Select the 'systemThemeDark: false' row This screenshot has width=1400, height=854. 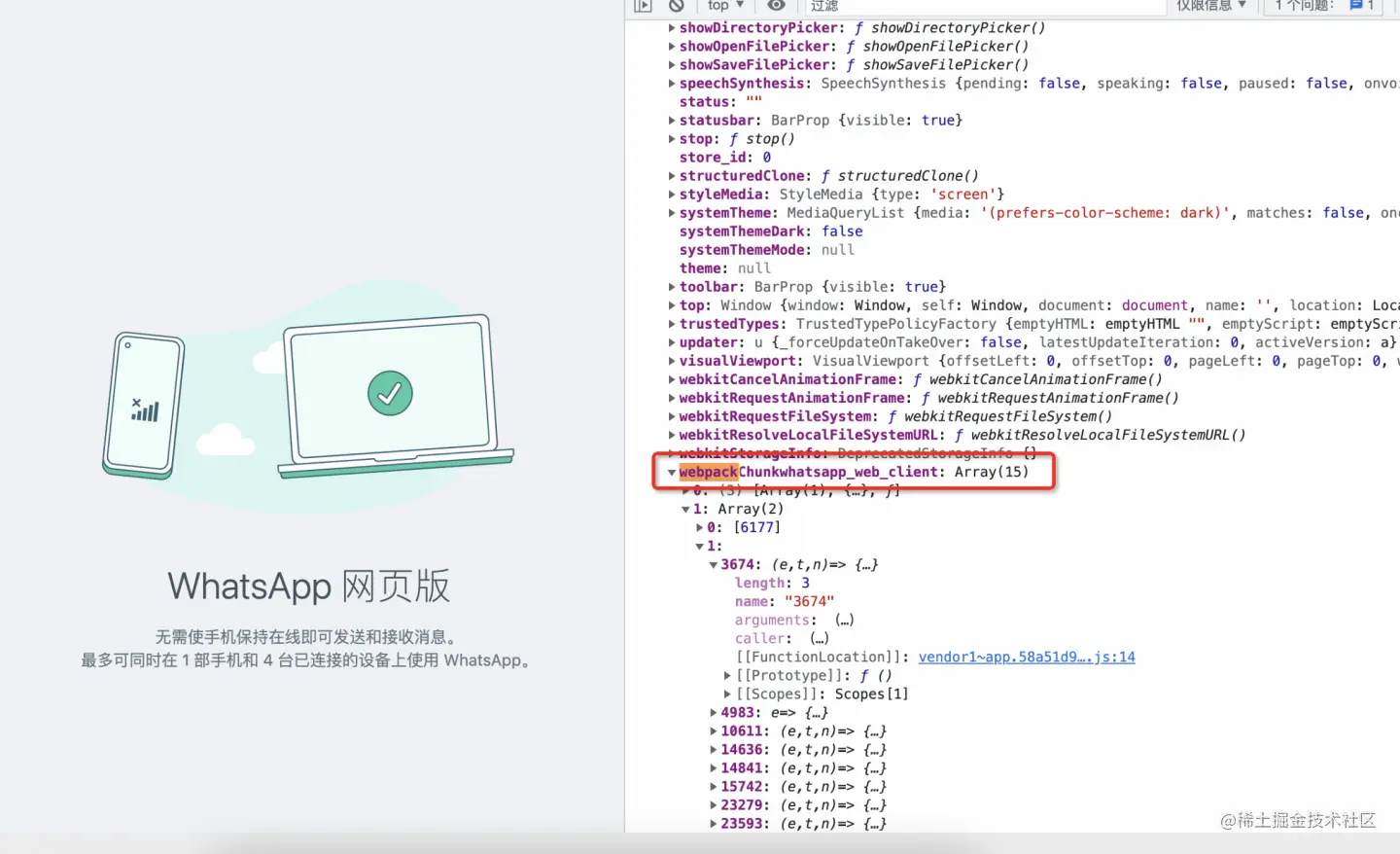[771, 231]
